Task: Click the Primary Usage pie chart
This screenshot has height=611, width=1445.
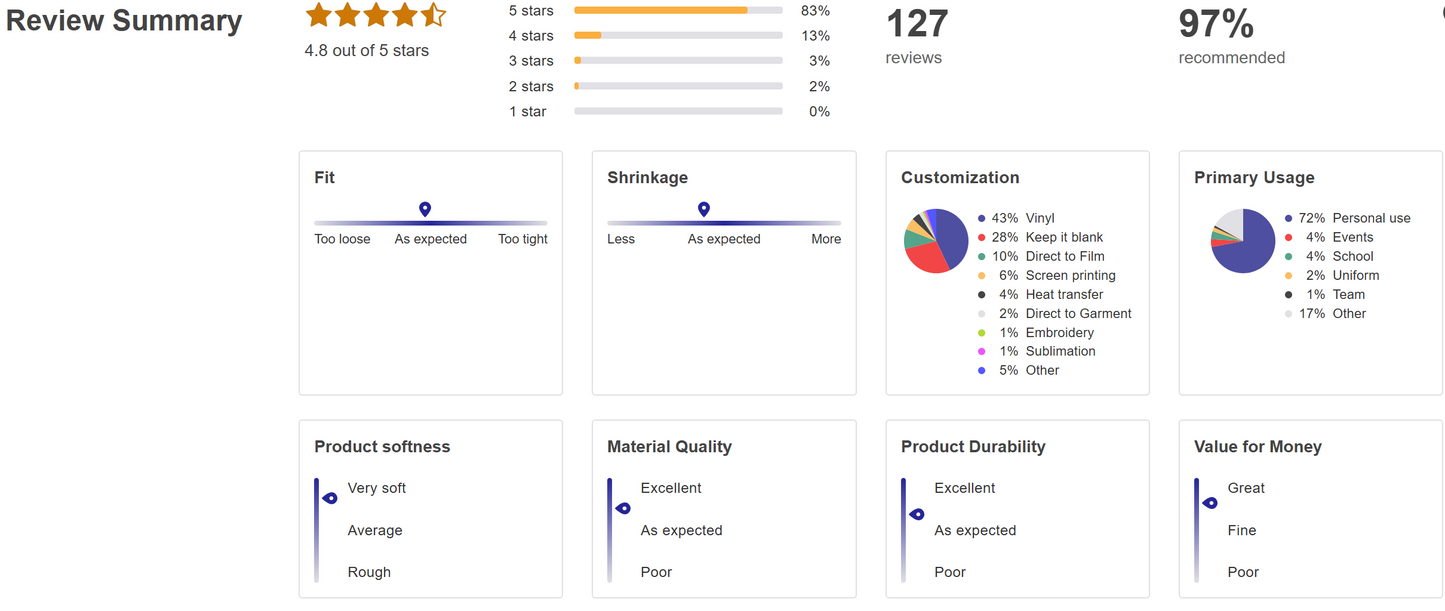Action: [1243, 241]
